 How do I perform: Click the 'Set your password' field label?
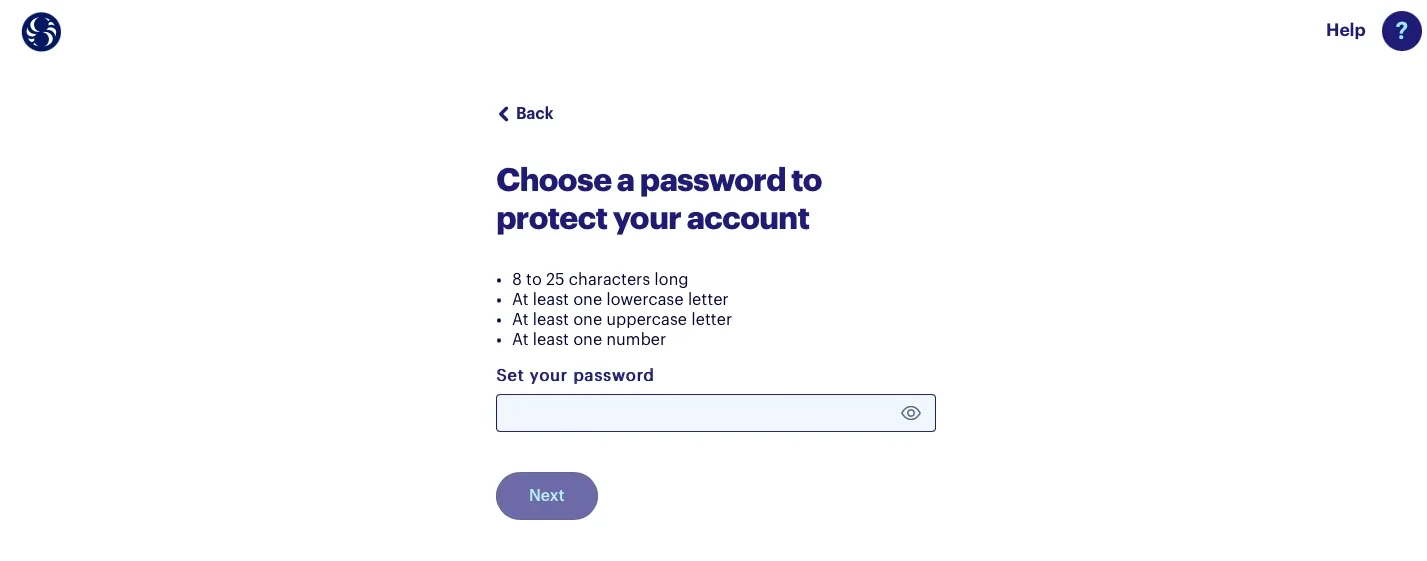(x=575, y=375)
